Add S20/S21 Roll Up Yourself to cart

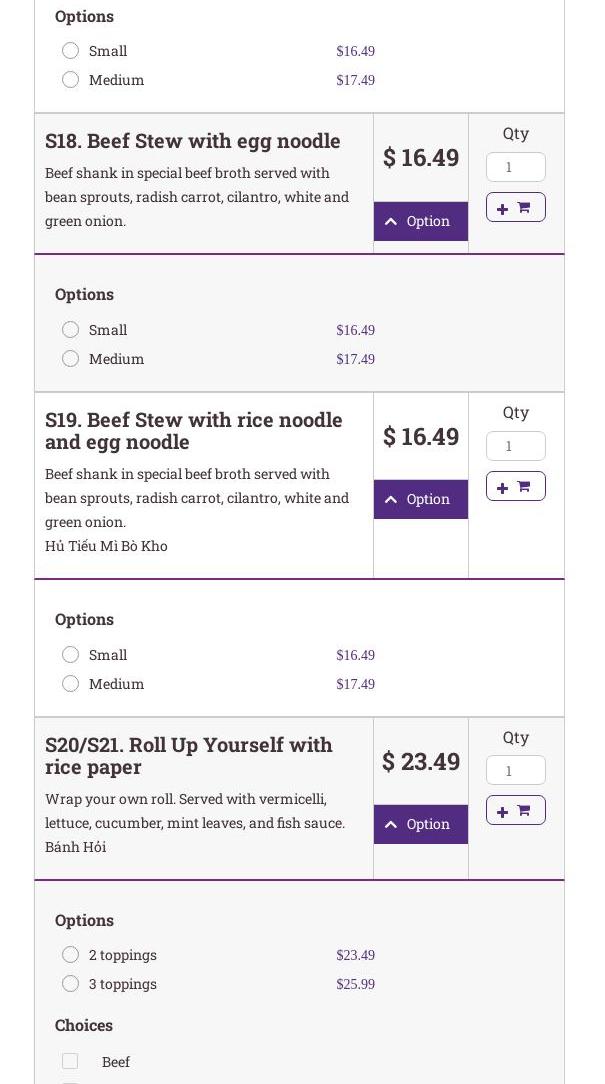515,810
